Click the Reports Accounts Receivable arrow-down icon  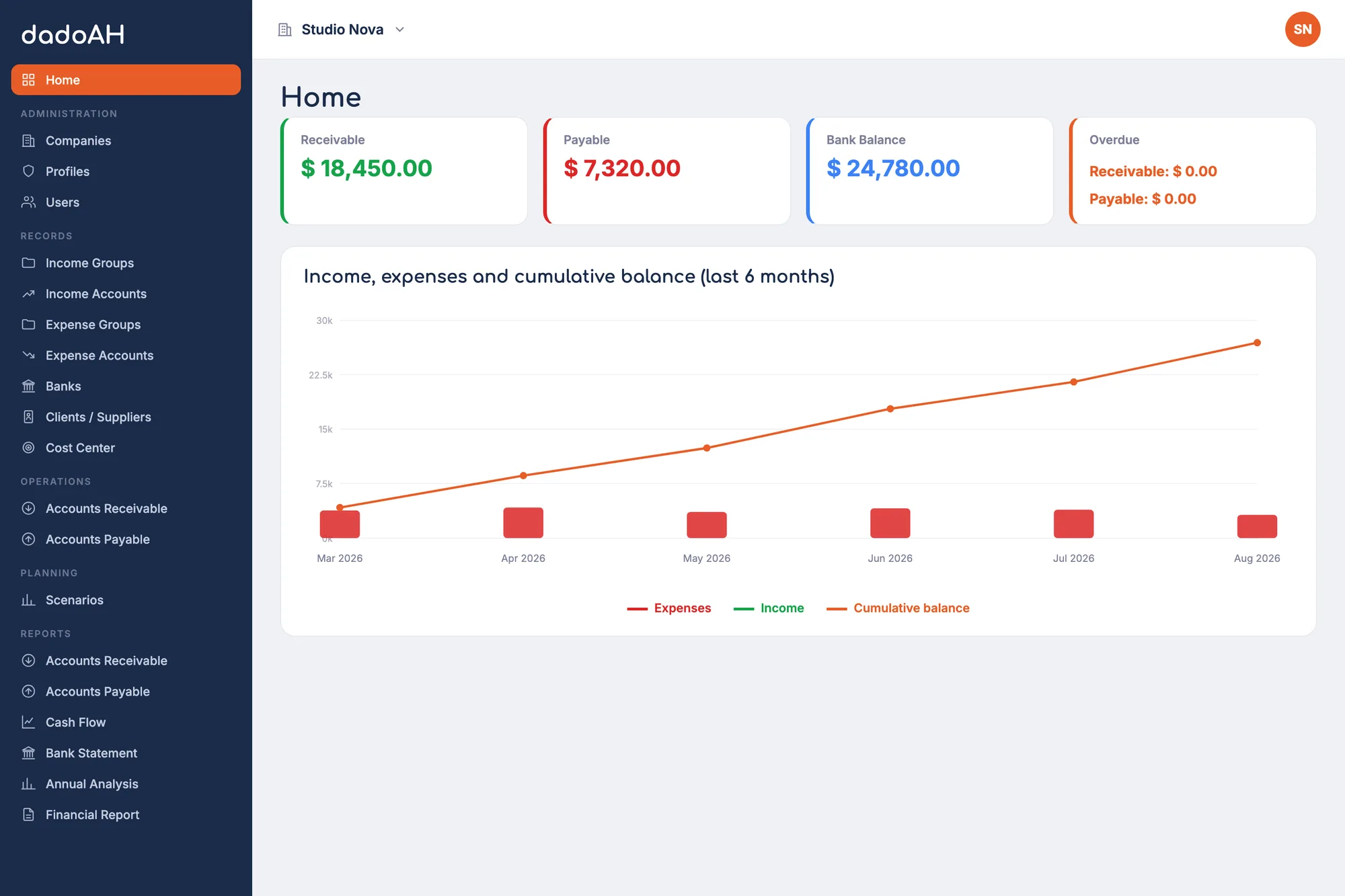[28, 661]
